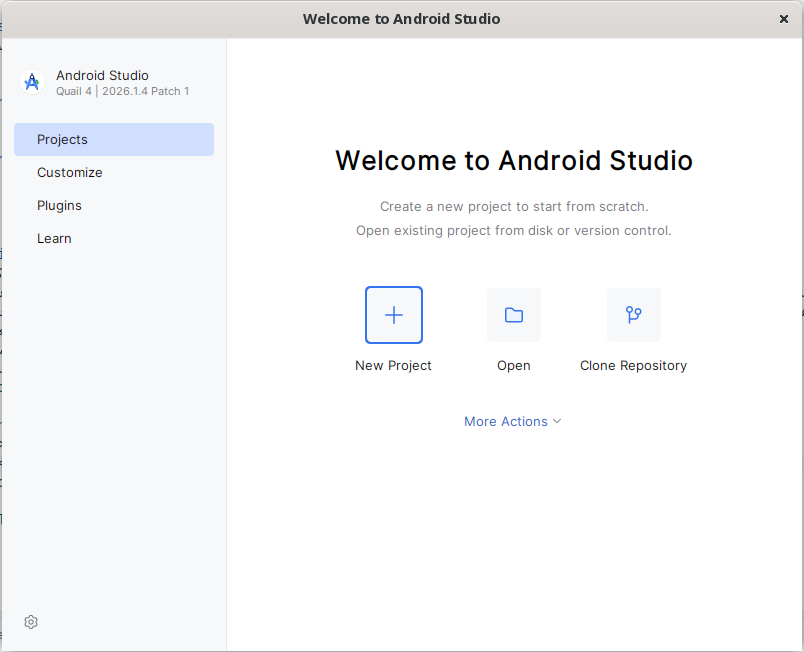The width and height of the screenshot is (804, 652).
Task: Close the Welcome to Android Studio window
Action: point(783,19)
